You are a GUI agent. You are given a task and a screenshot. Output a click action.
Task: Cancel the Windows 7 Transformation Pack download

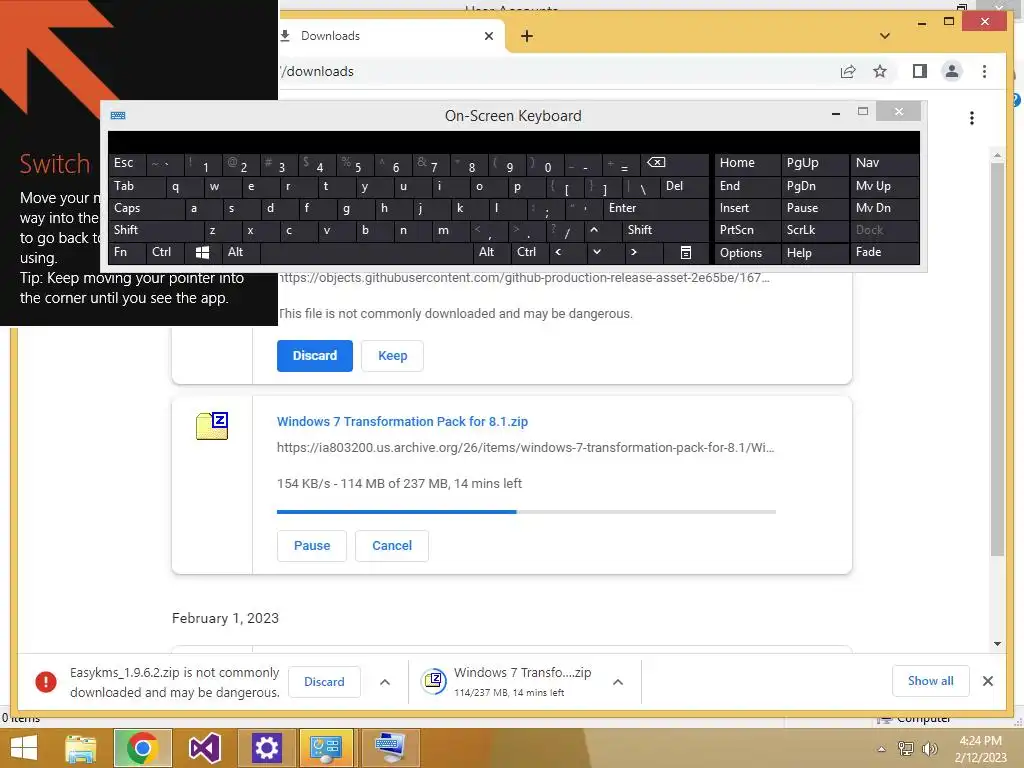point(392,546)
